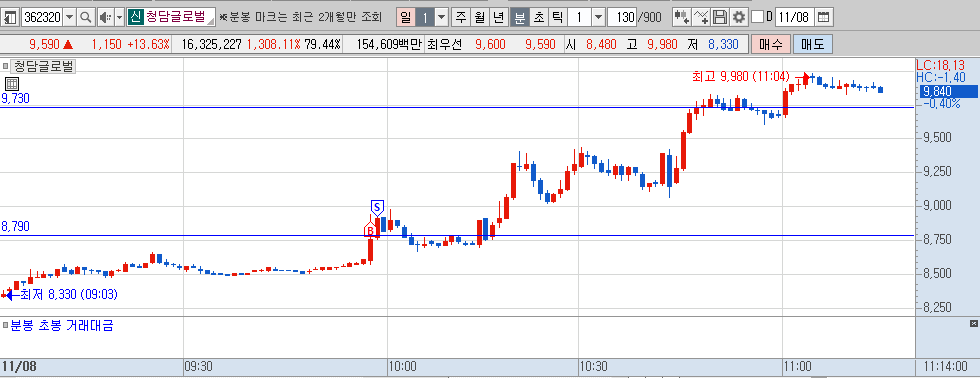Image resolution: width=980 pixels, height=378 pixels.
Task: Click the 최우선 label in info bar
Action: pyautogui.click(x=443, y=44)
